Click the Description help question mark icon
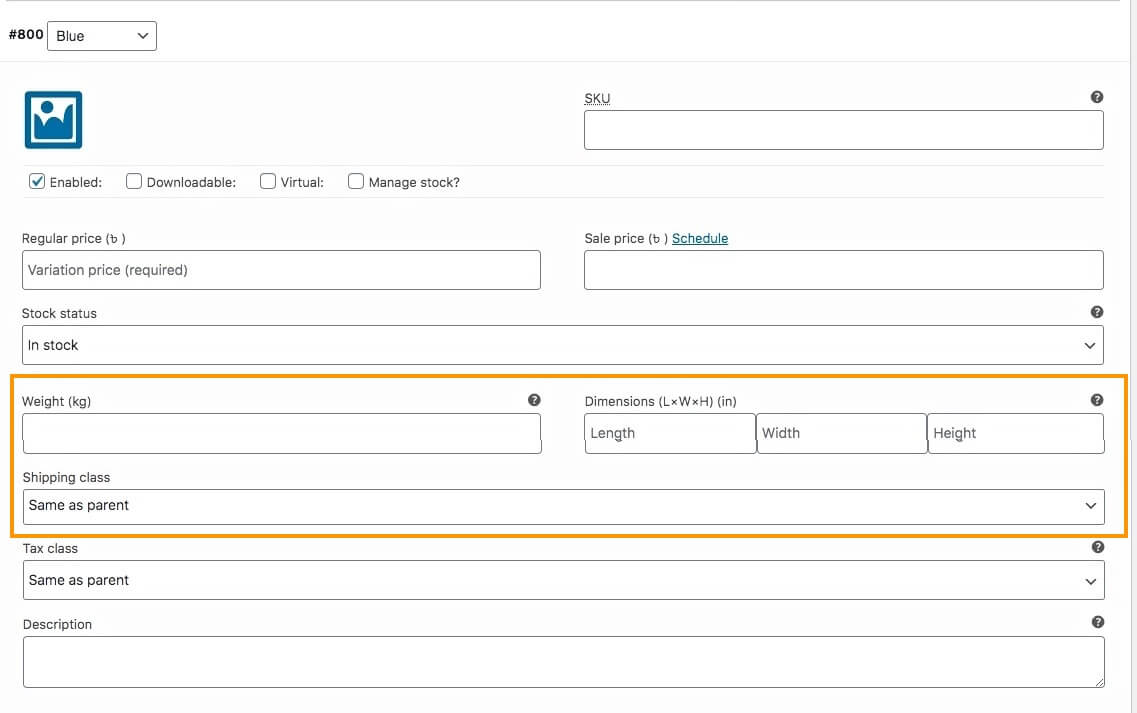Screen dimensions: 1137x713 [x=1098, y=622]
